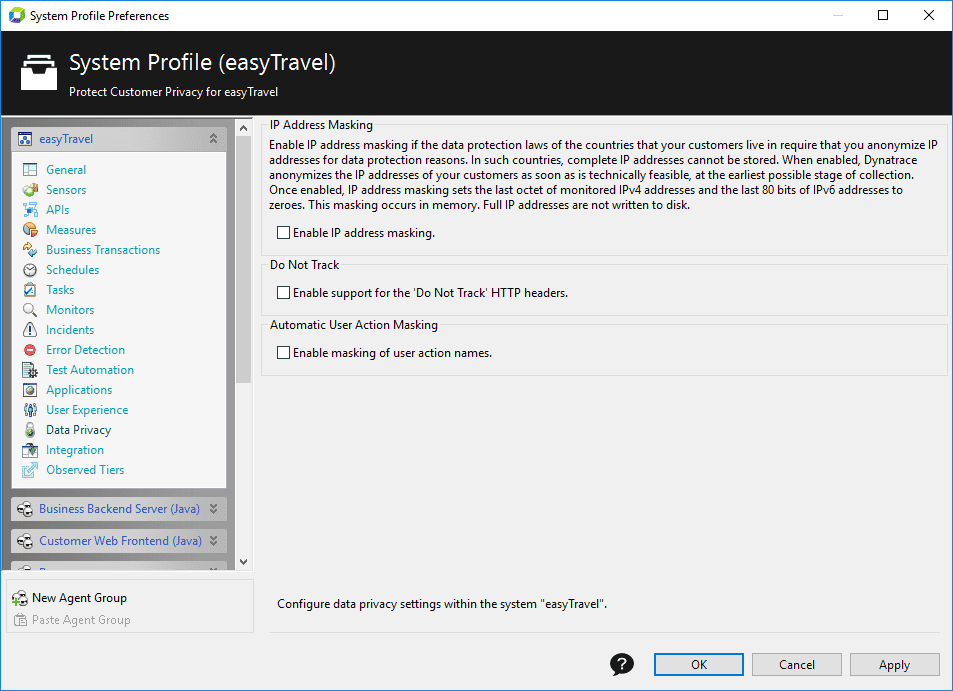Expand Customer Web Frontend (Java) group
The height and width of the screenshot is (691, 953).
(213, 540)
